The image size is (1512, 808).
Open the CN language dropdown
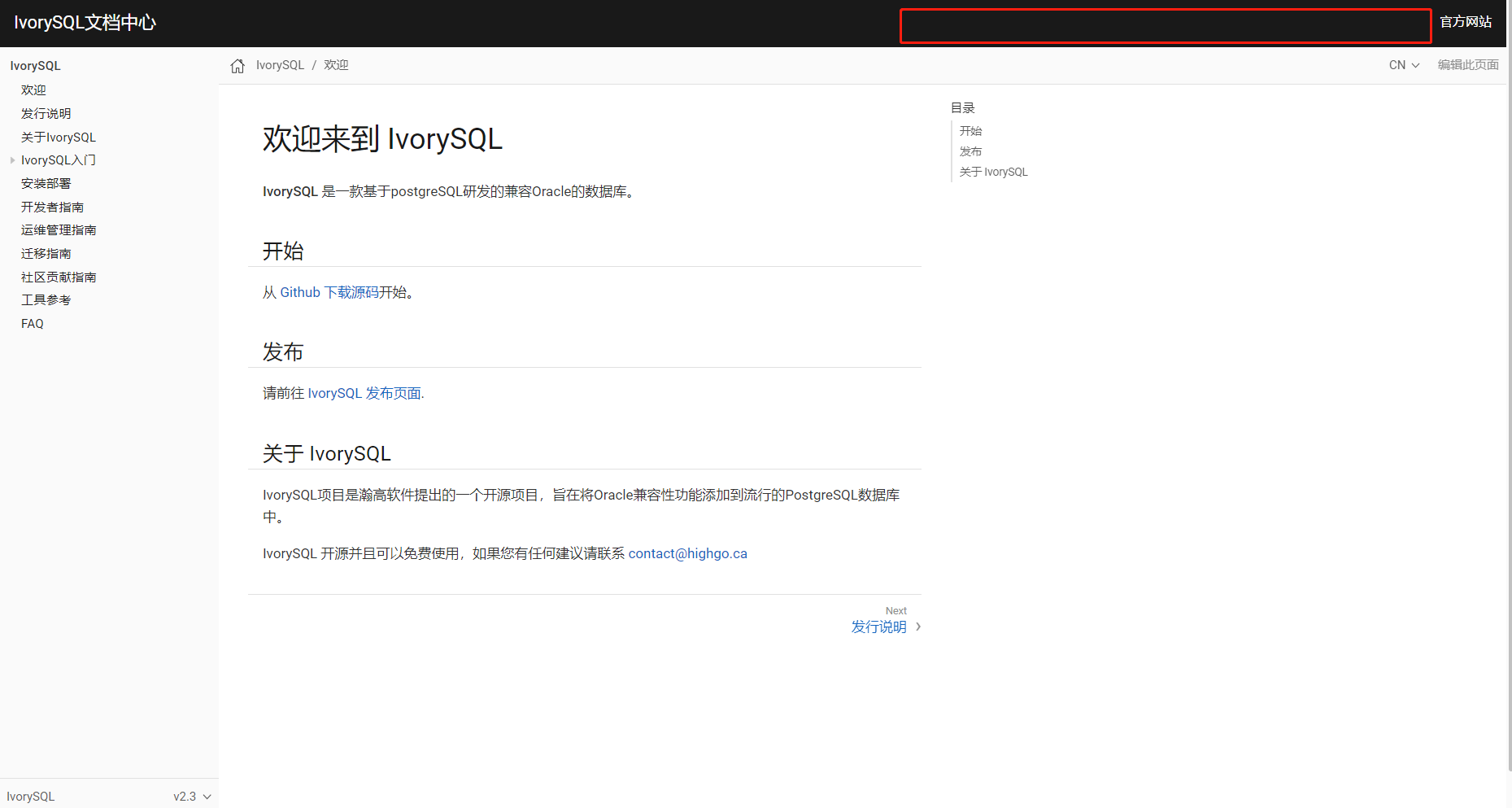[1403, 64]
